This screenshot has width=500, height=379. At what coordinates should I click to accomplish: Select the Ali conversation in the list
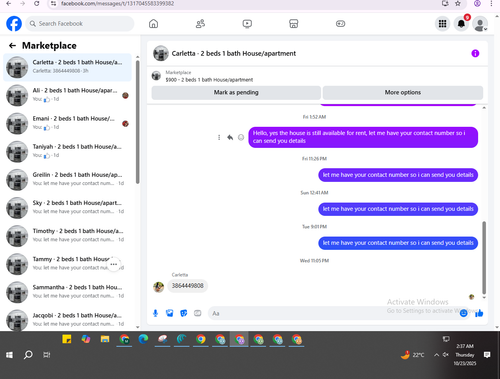[68, 95]
